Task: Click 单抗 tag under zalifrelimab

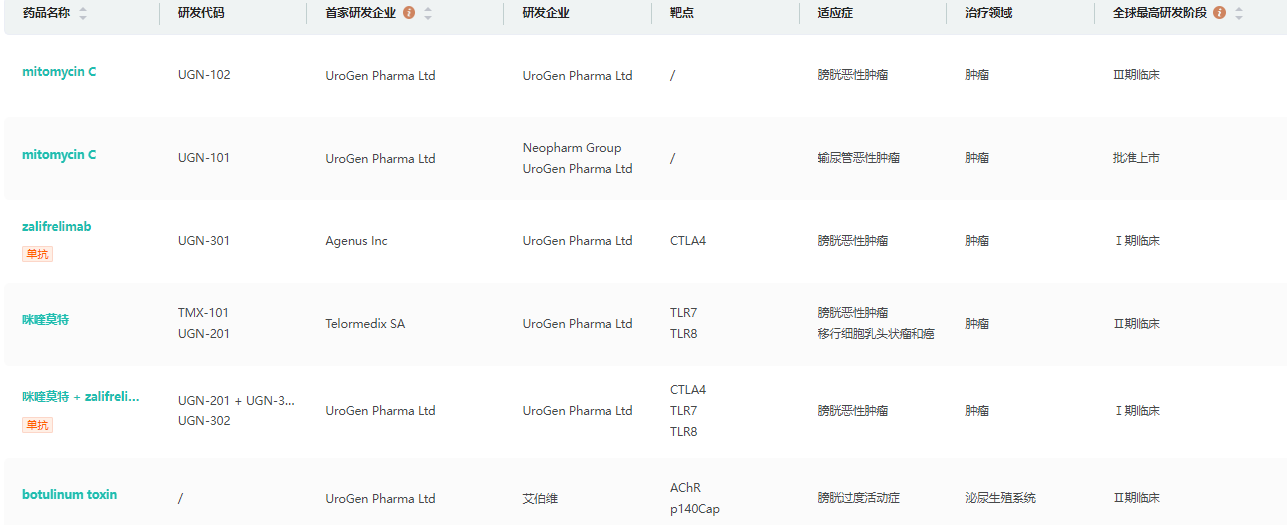Action: (37, 254)
